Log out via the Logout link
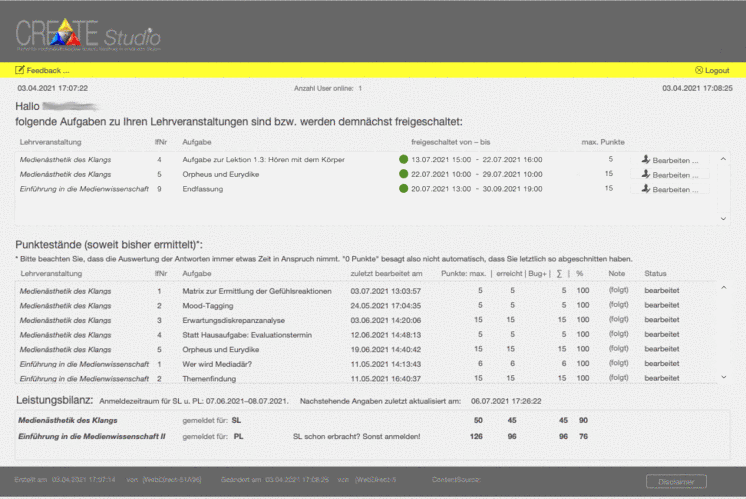This screenshot has height=499, width=746. pyautogui.click(x=716, y=70)
